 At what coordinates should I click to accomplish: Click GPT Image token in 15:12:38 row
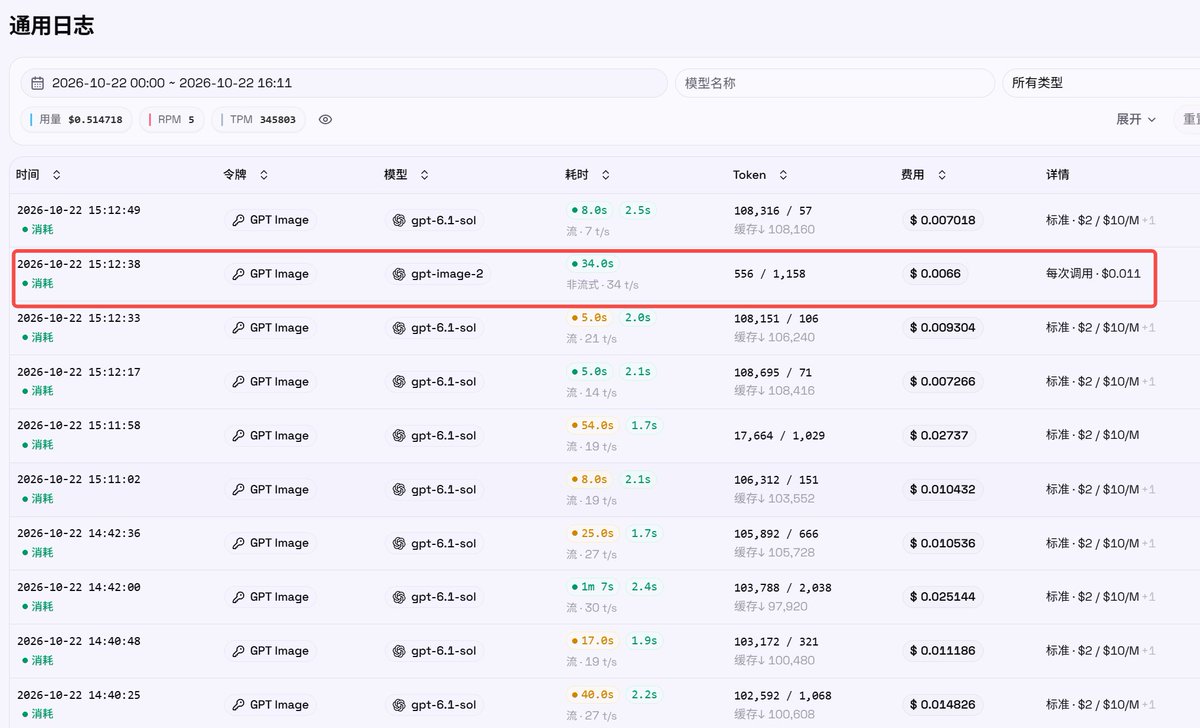click(270, 274)
